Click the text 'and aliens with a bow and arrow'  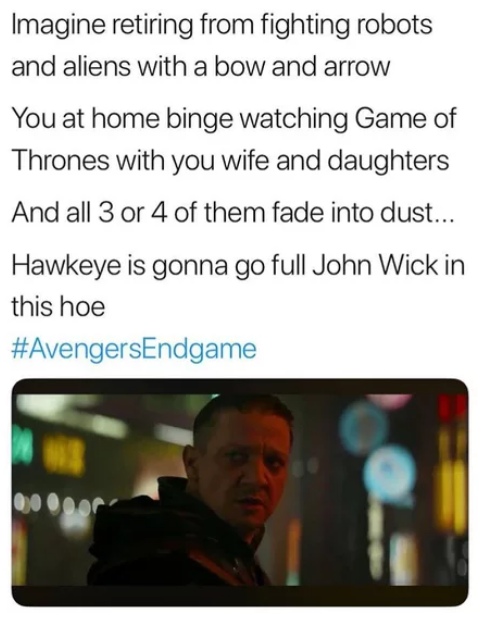[x=200, y=66]
